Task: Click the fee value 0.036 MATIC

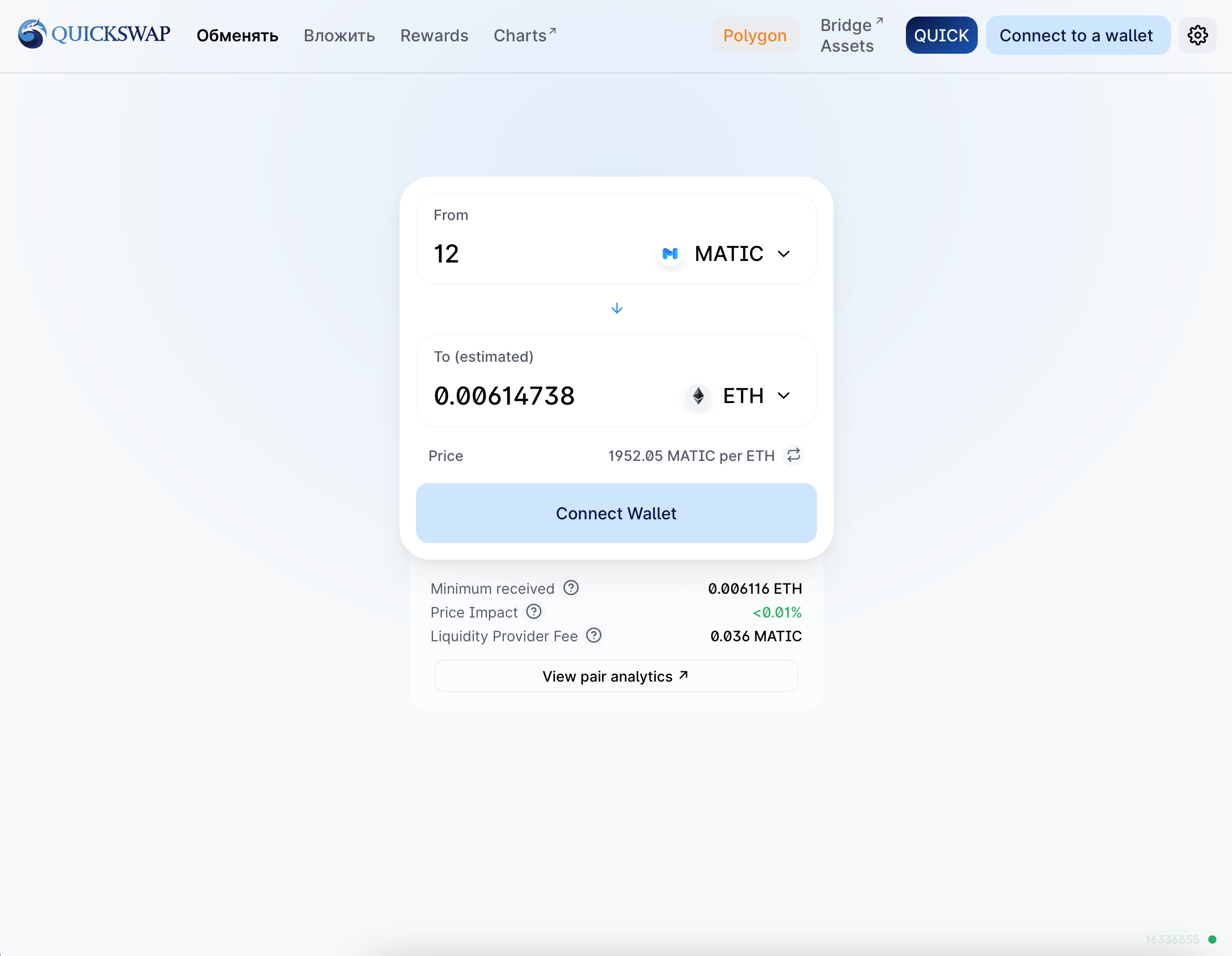Action: coord(756,636)
